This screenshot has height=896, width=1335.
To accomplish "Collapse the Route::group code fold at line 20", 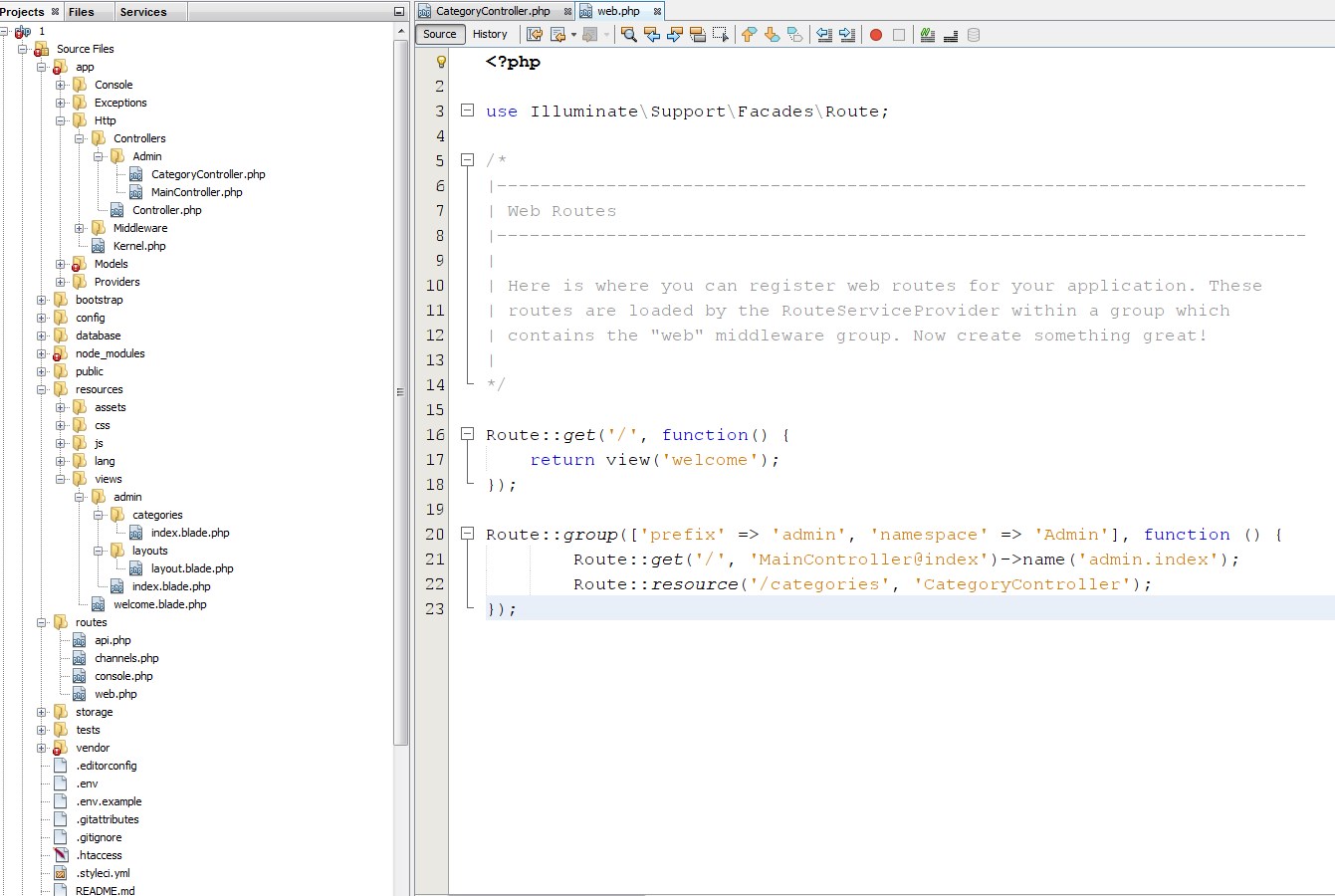I will pyautogui.click(x=467, y=535).
